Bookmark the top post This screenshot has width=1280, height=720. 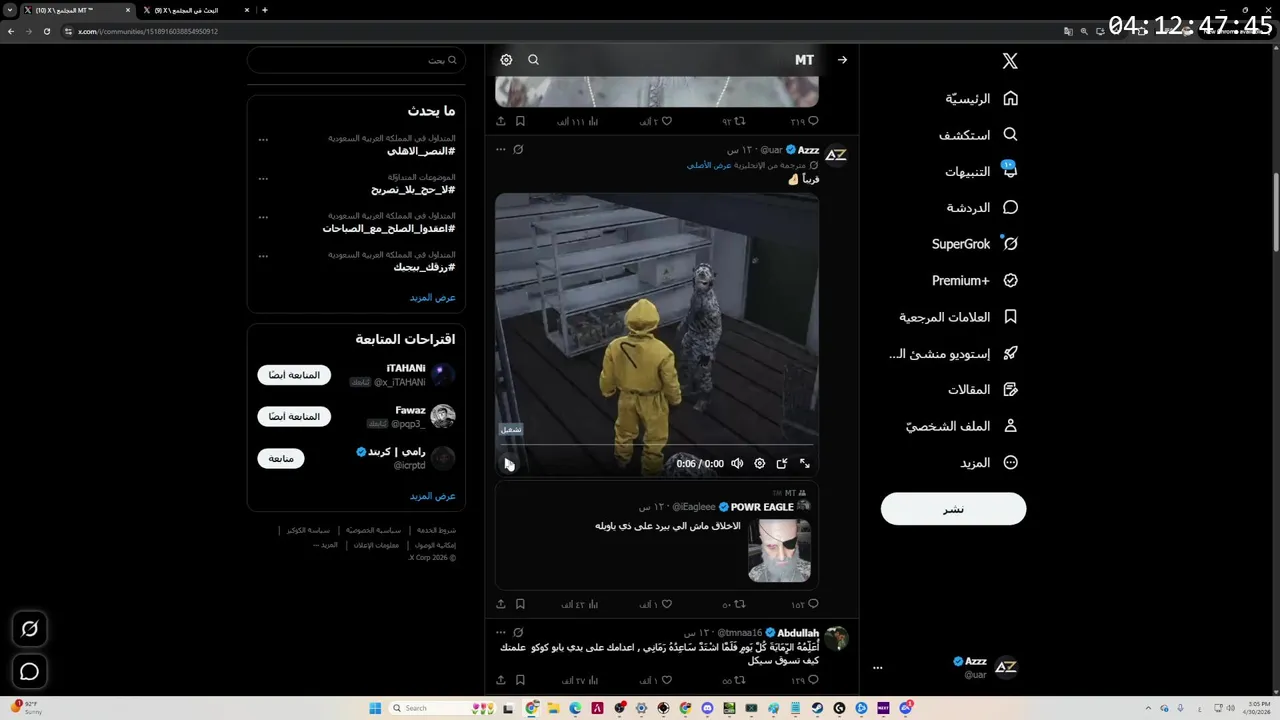pyautogui.click(x=520, y=122)
